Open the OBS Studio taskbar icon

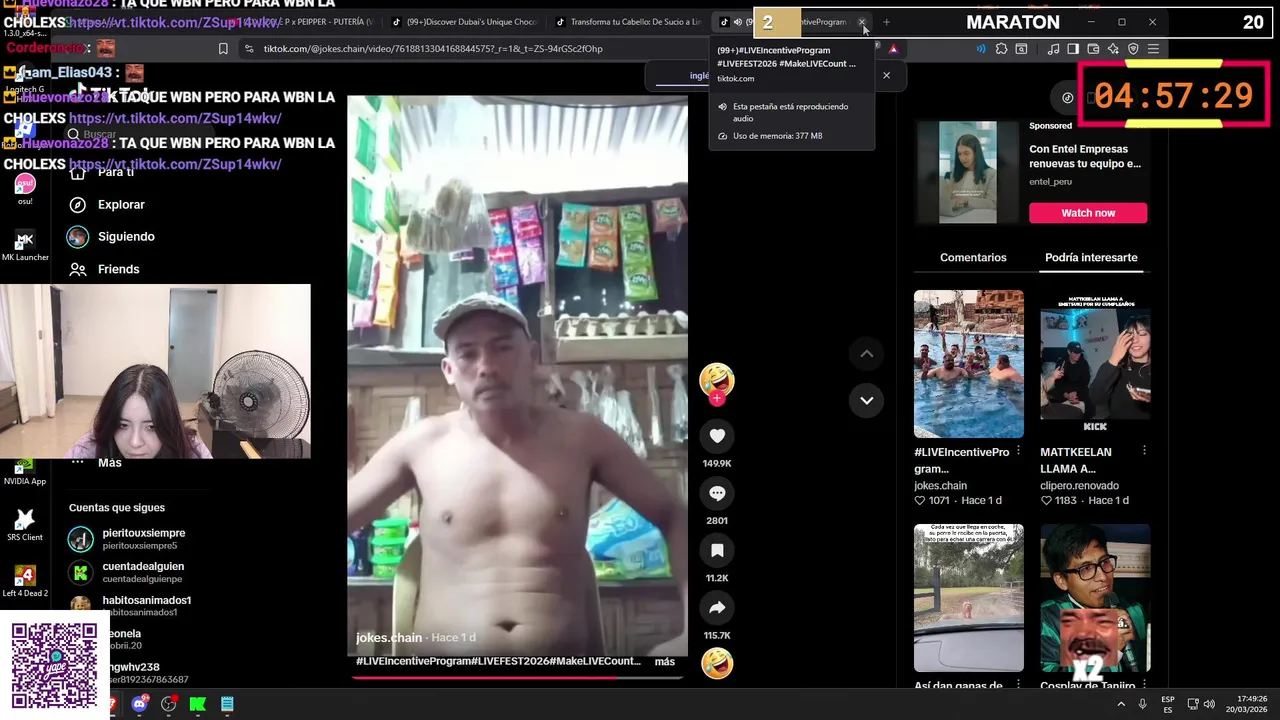tap(169, 704)
